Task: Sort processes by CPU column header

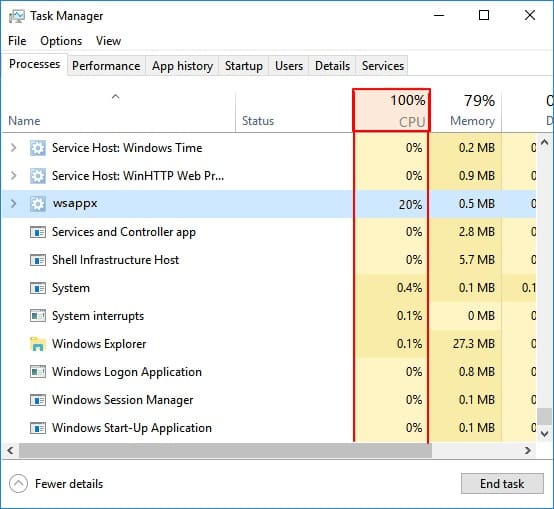Action: pos(391,110)
